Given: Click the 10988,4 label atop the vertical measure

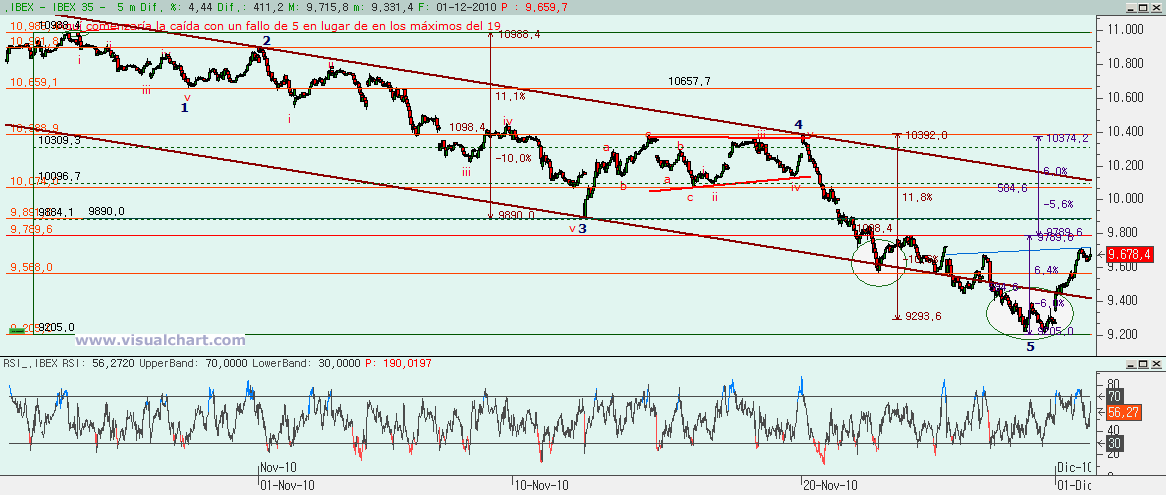Looking at the screenshot, I should tap(518, 34).
